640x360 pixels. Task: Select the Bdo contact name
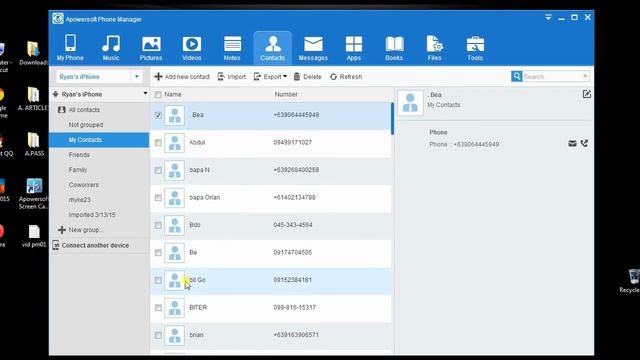click(x=195, y=225)
